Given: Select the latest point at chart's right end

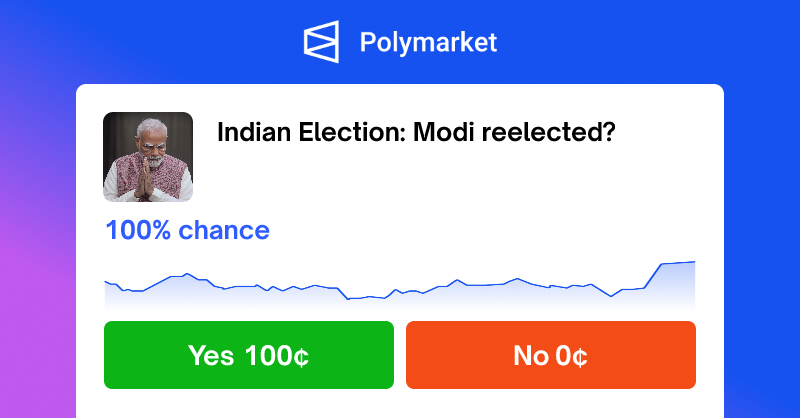Looking at the screenshot, I should coord(694,262).
